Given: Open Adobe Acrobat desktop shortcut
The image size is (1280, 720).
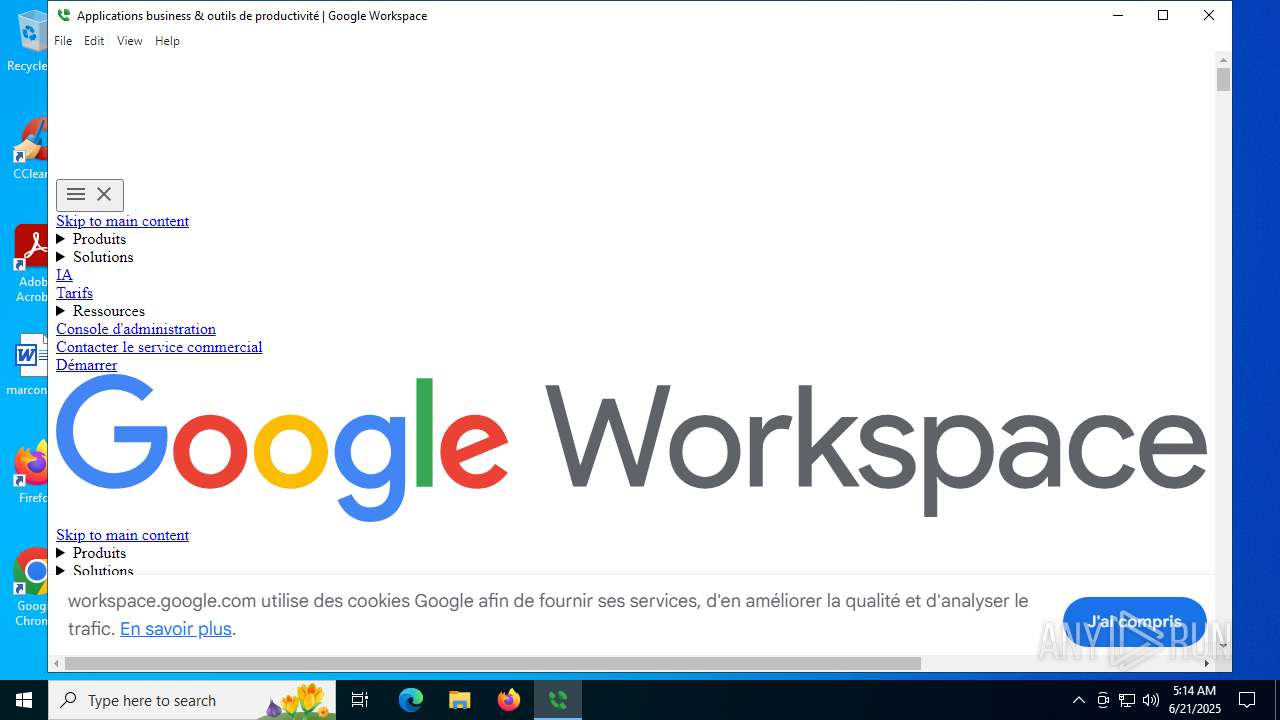Looking at the screenshot, I should click(x=31, y=263).
